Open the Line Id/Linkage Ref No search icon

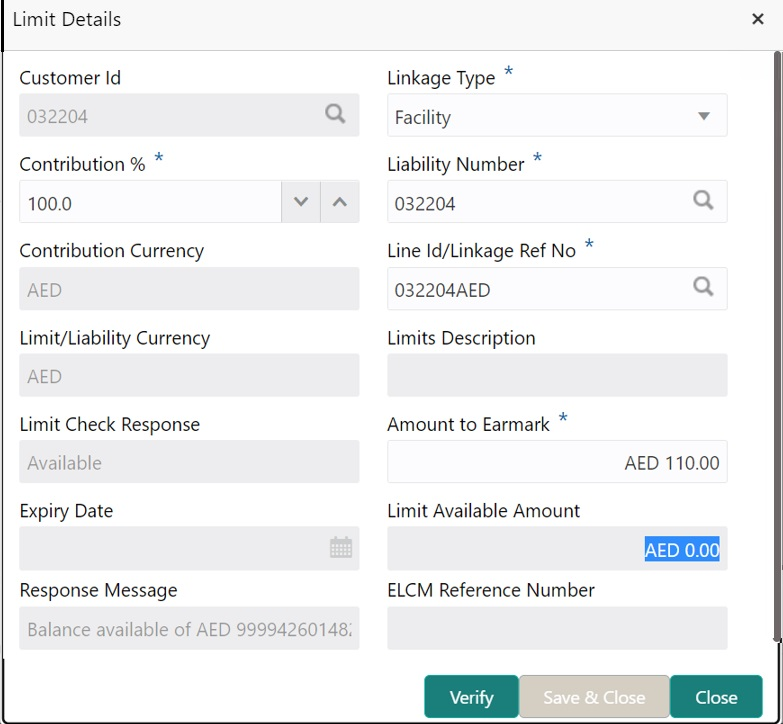[x=703, y=287]
